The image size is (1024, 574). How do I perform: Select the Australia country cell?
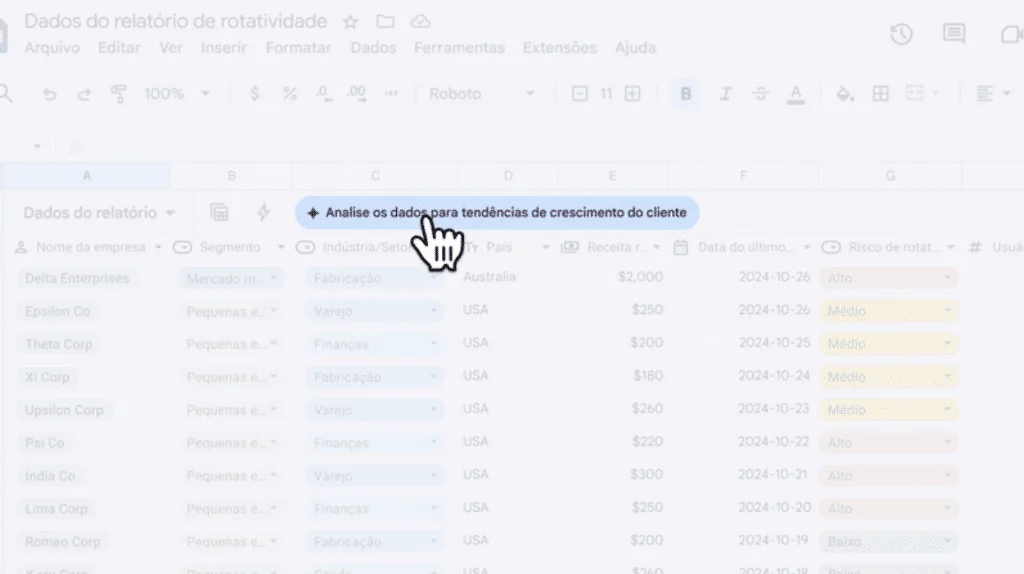[x=490, y=277]
